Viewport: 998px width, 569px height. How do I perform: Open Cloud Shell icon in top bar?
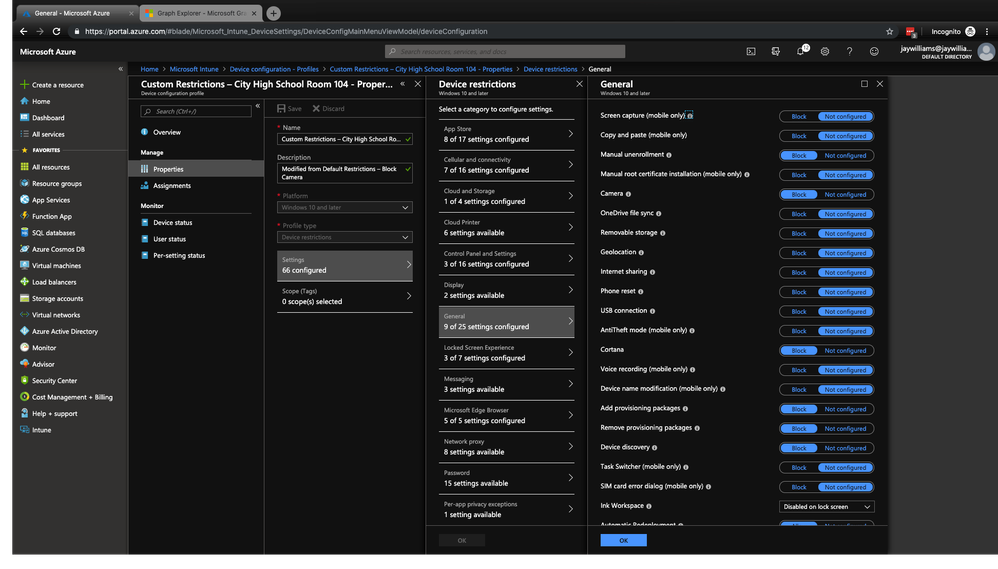click(x=751, y=52)
